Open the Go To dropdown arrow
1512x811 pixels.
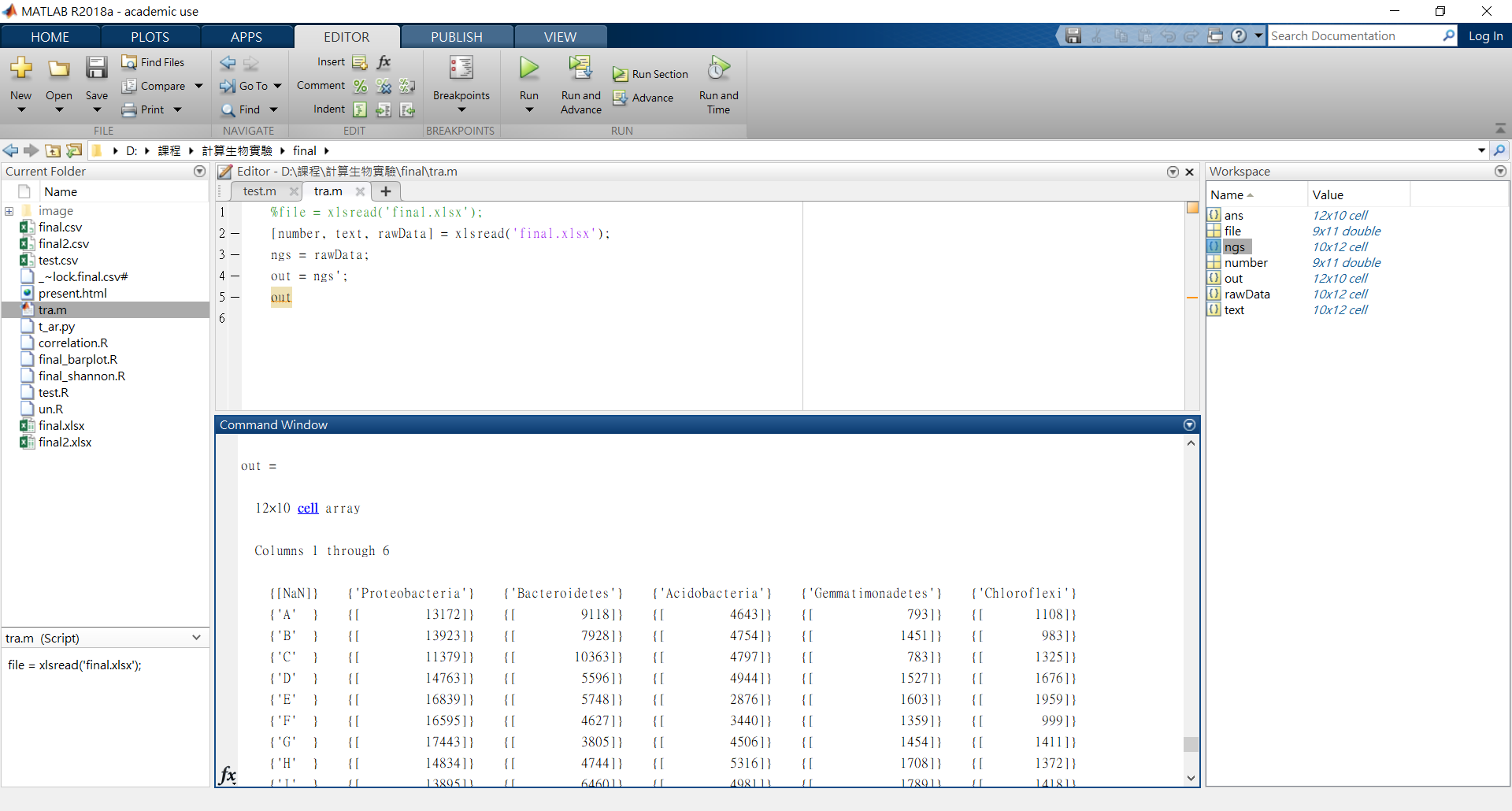pos(277,86)
